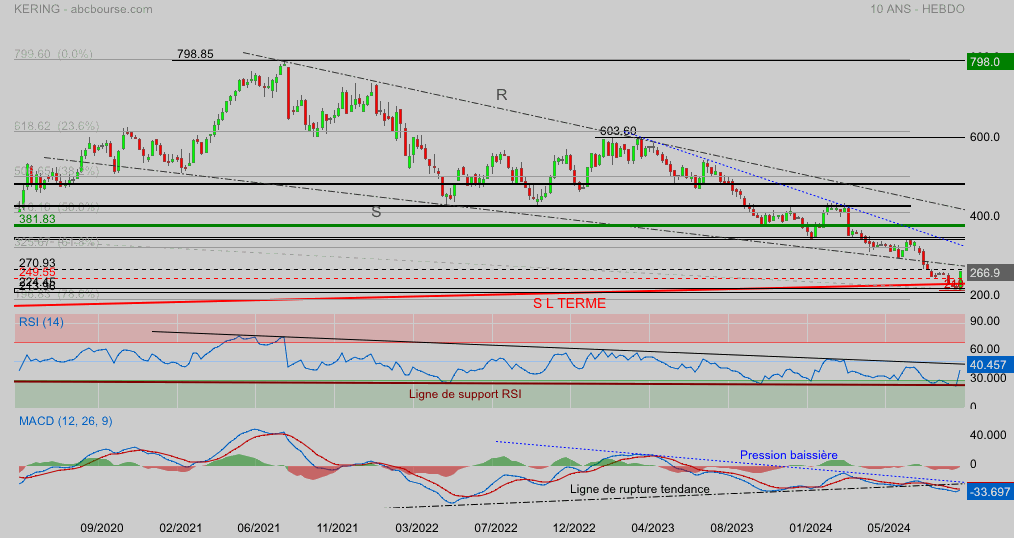Screen dimensions: 1014x538
Task: Click the 600.0 price axis label
Action: click(985, 138)
